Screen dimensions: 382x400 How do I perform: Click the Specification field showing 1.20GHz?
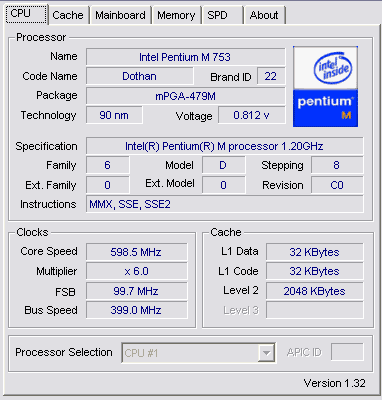click(x=224, y=146)
